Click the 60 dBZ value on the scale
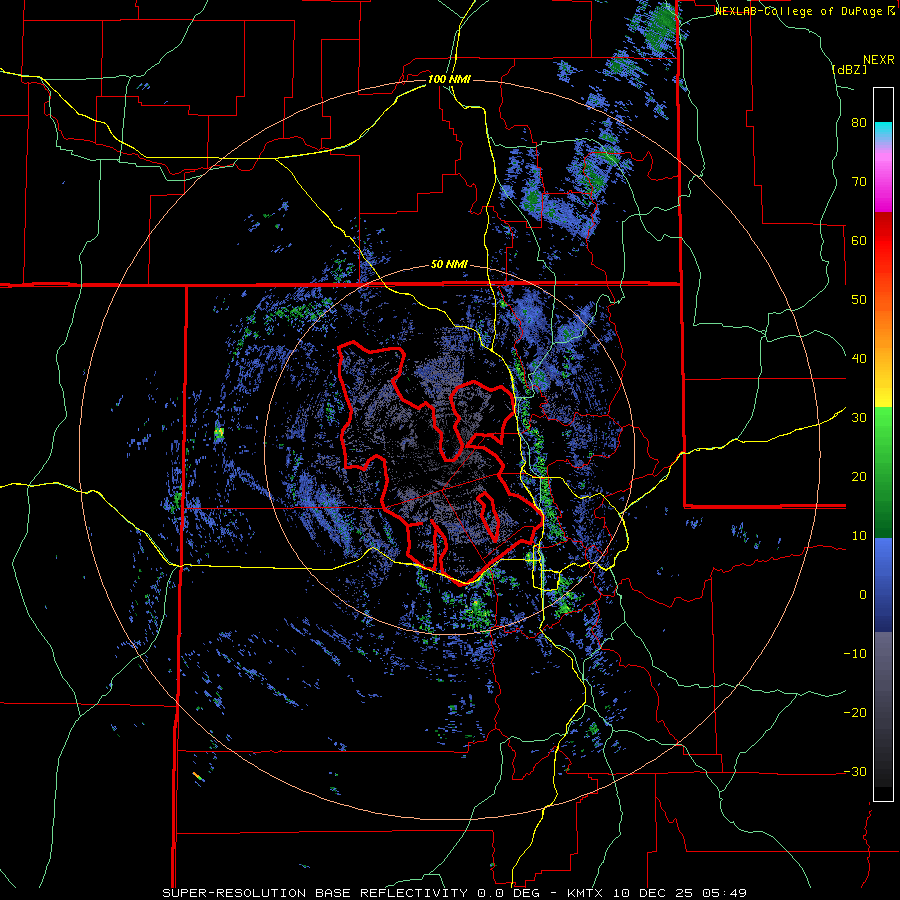This screenshot has height=900, width=900. point(859,240)
